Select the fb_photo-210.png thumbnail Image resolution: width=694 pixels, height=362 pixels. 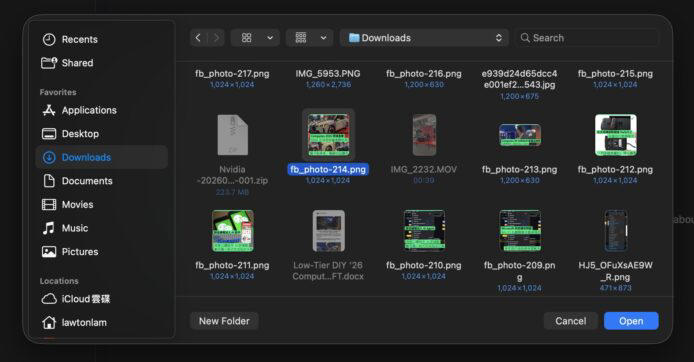[x=424, y=231]
